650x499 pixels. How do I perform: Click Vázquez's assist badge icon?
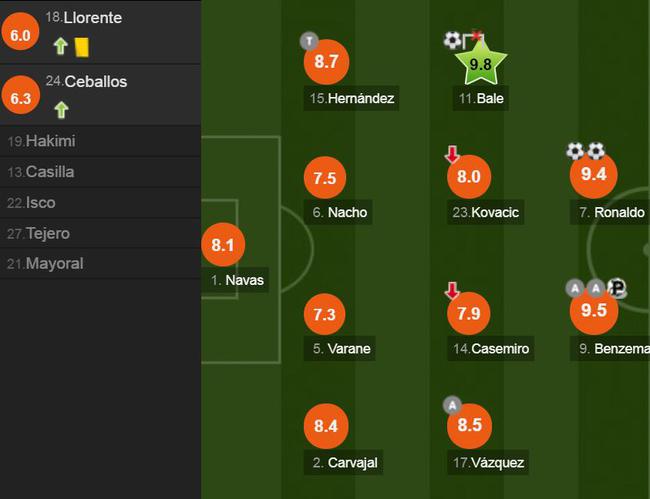click(x=452, y=405)
